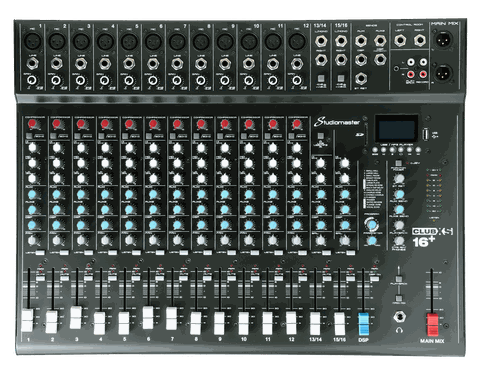Click the red compressor knob on channel 1

click(x=32, y=124)
